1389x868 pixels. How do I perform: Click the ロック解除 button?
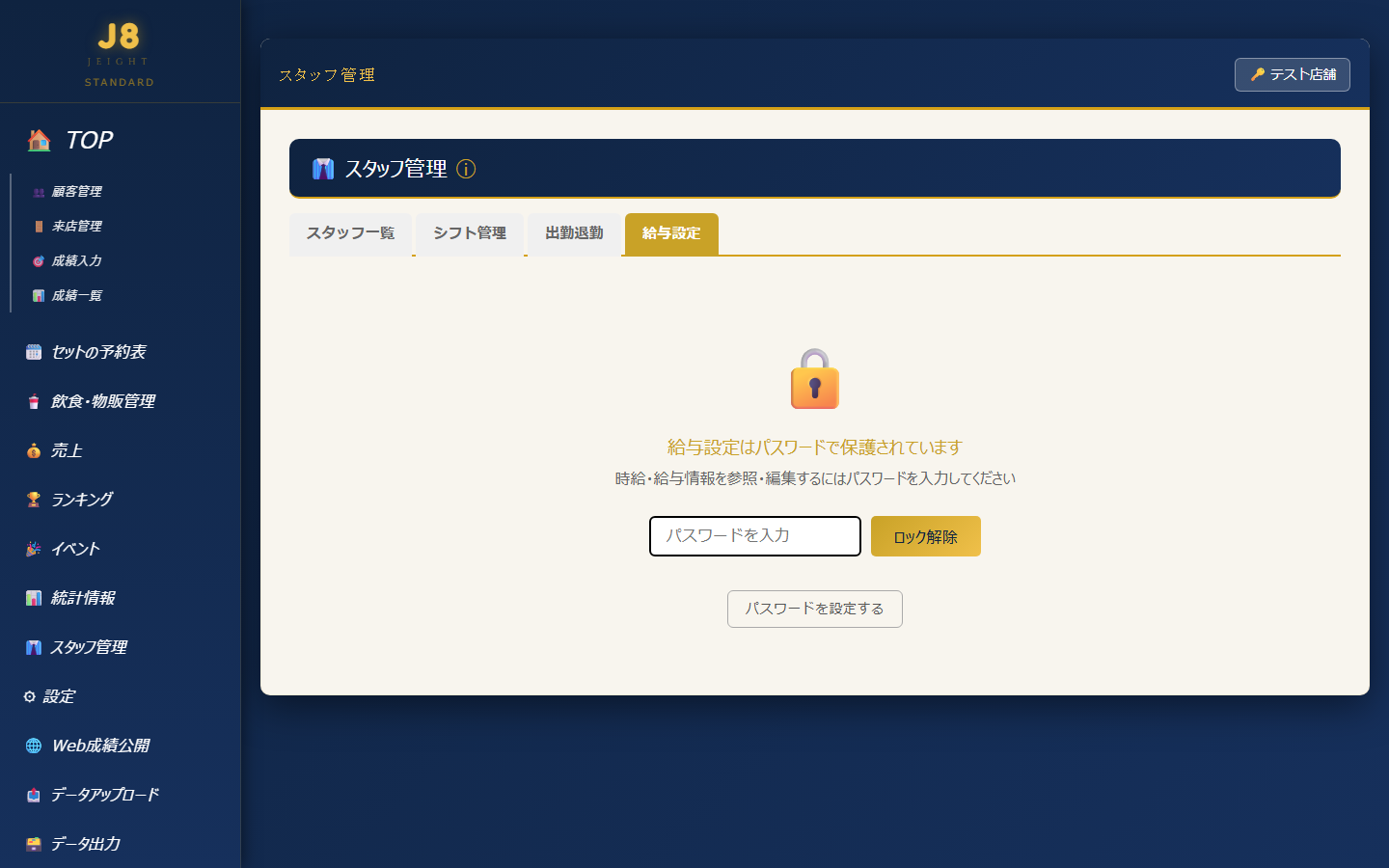pos(926,536)
